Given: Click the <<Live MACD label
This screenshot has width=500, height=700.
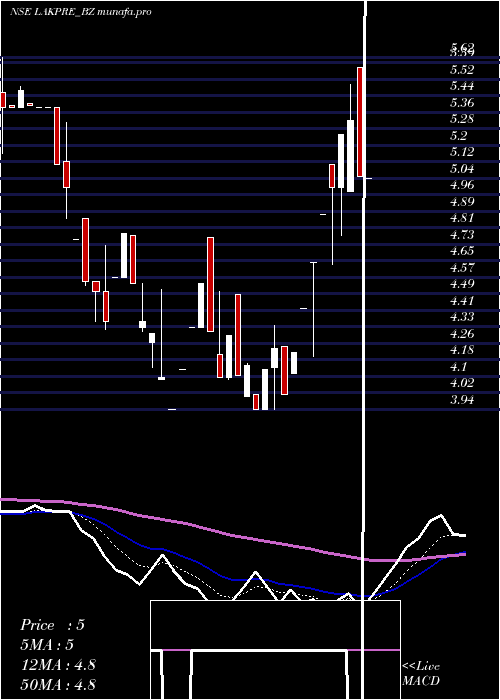Looking at the screenshot, I should (421, 673).
